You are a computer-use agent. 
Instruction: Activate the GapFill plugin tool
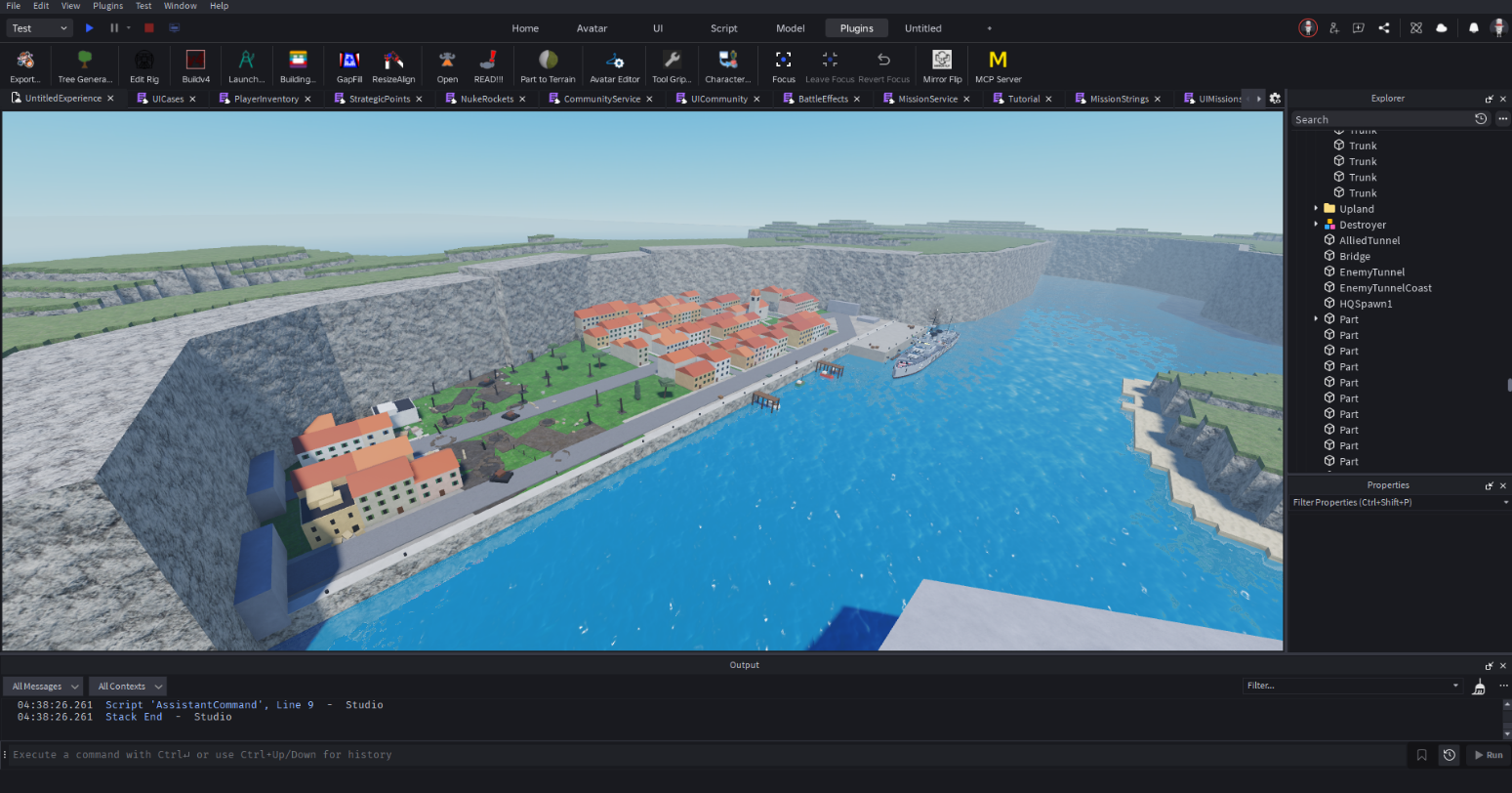pos(348,66)
